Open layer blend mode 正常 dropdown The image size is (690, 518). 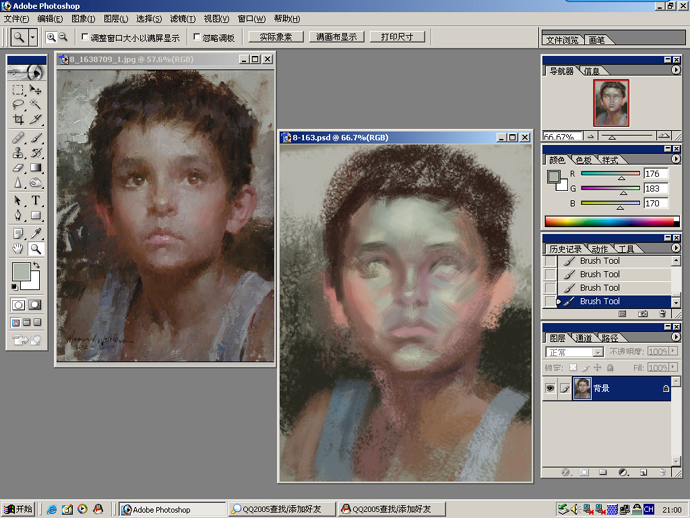(x=598, y=352)
